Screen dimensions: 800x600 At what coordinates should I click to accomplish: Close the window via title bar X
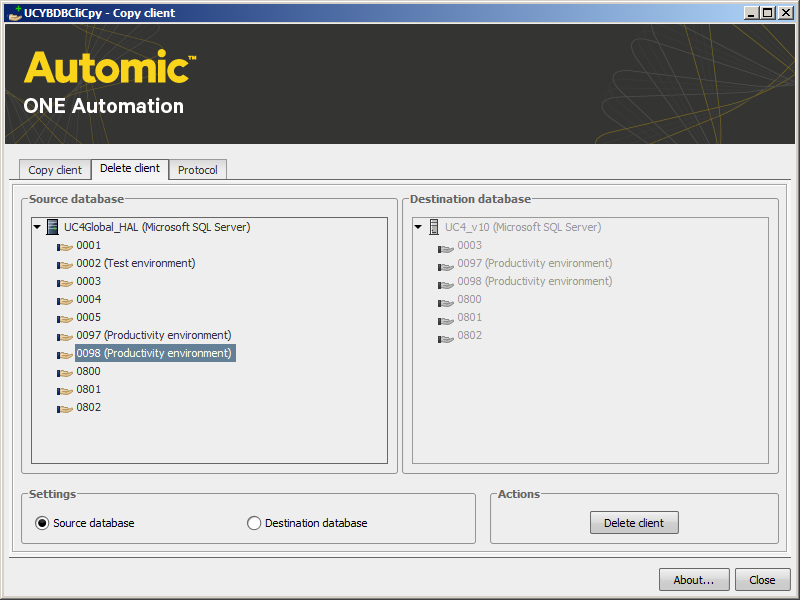coord(786,13)
